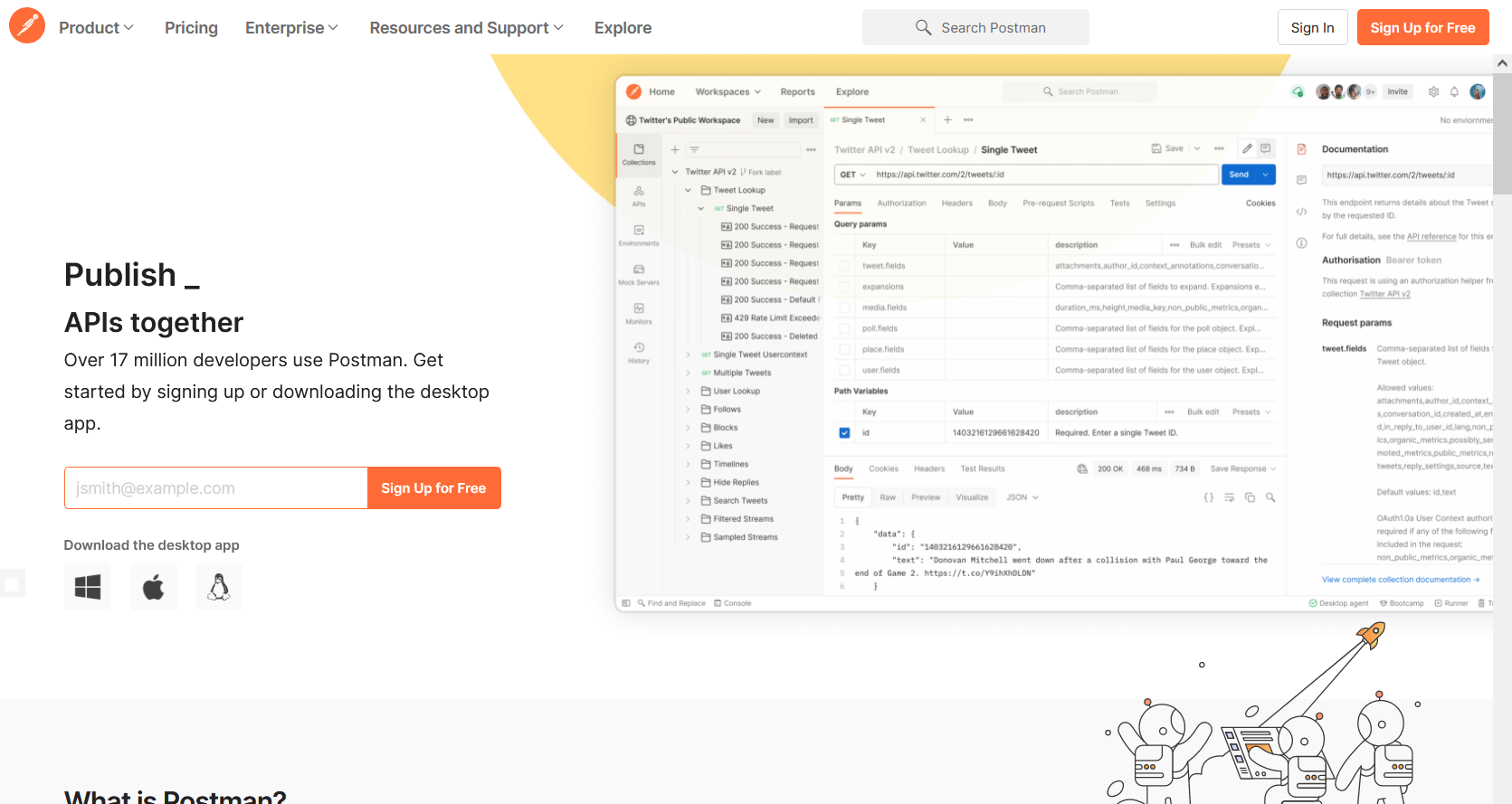Viewport: 1512px width, 804px height.
Task: Check the user.fields parameter checkbox
Action: 844,370
